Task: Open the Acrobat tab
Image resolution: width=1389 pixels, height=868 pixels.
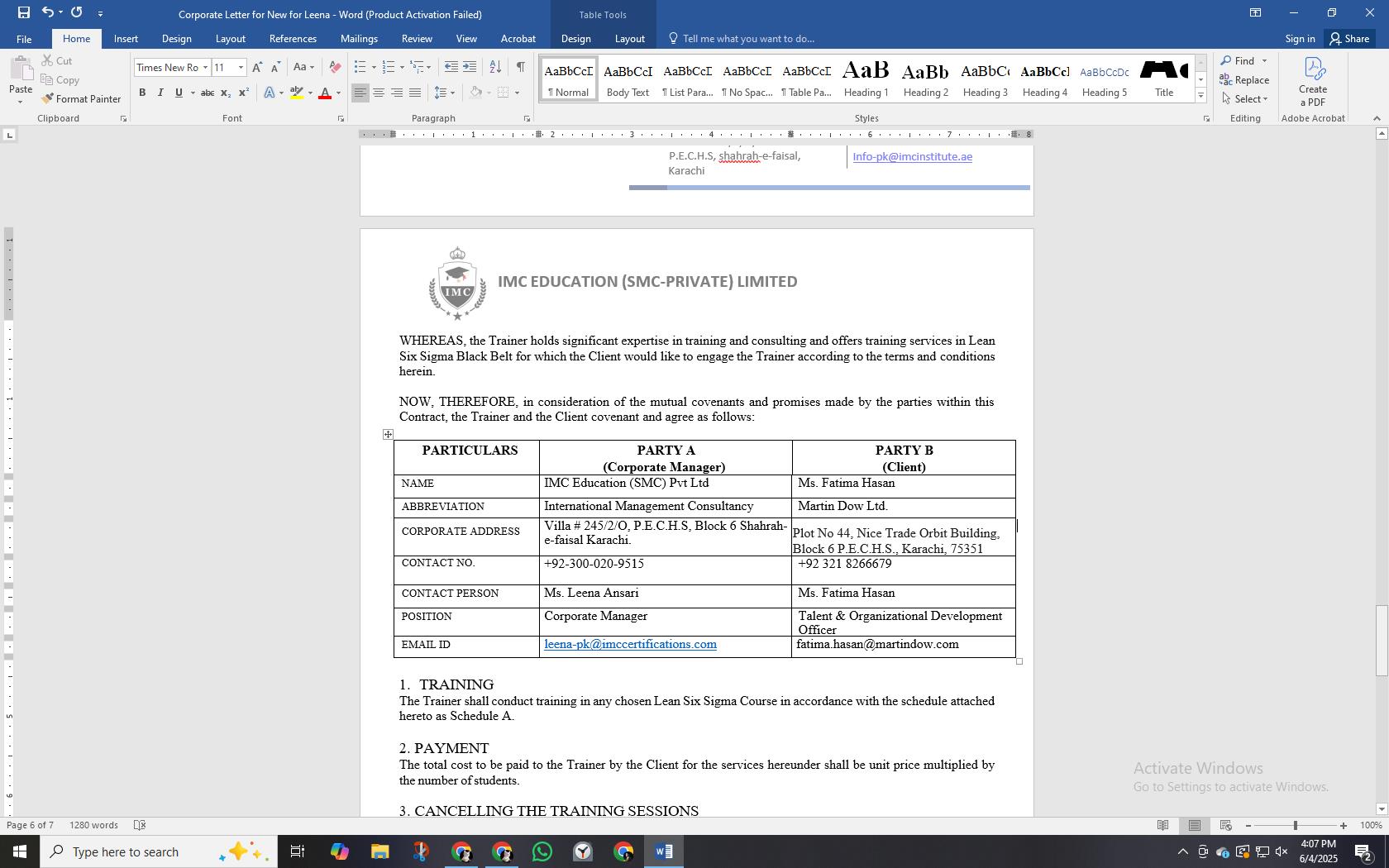Action: tap(518, 39)
